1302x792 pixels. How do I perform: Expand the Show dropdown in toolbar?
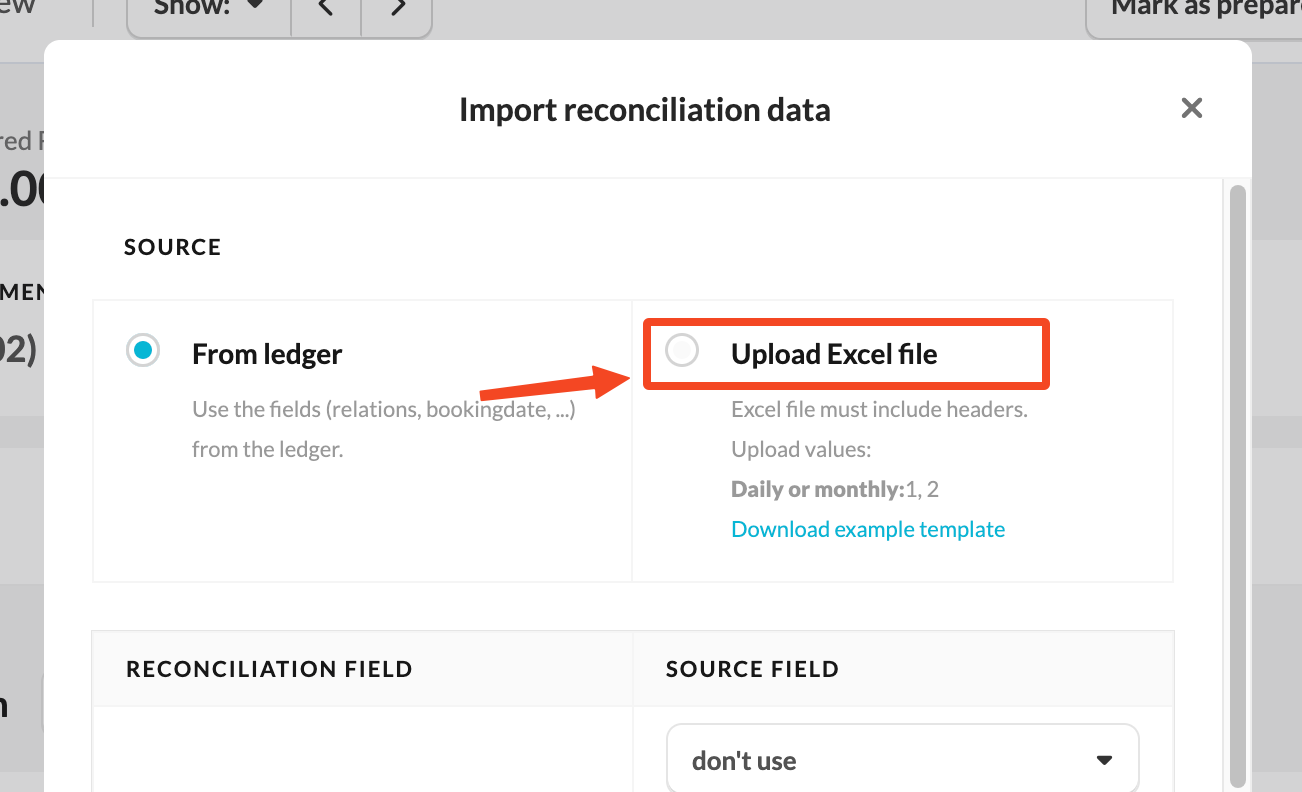tap(209, 10)
